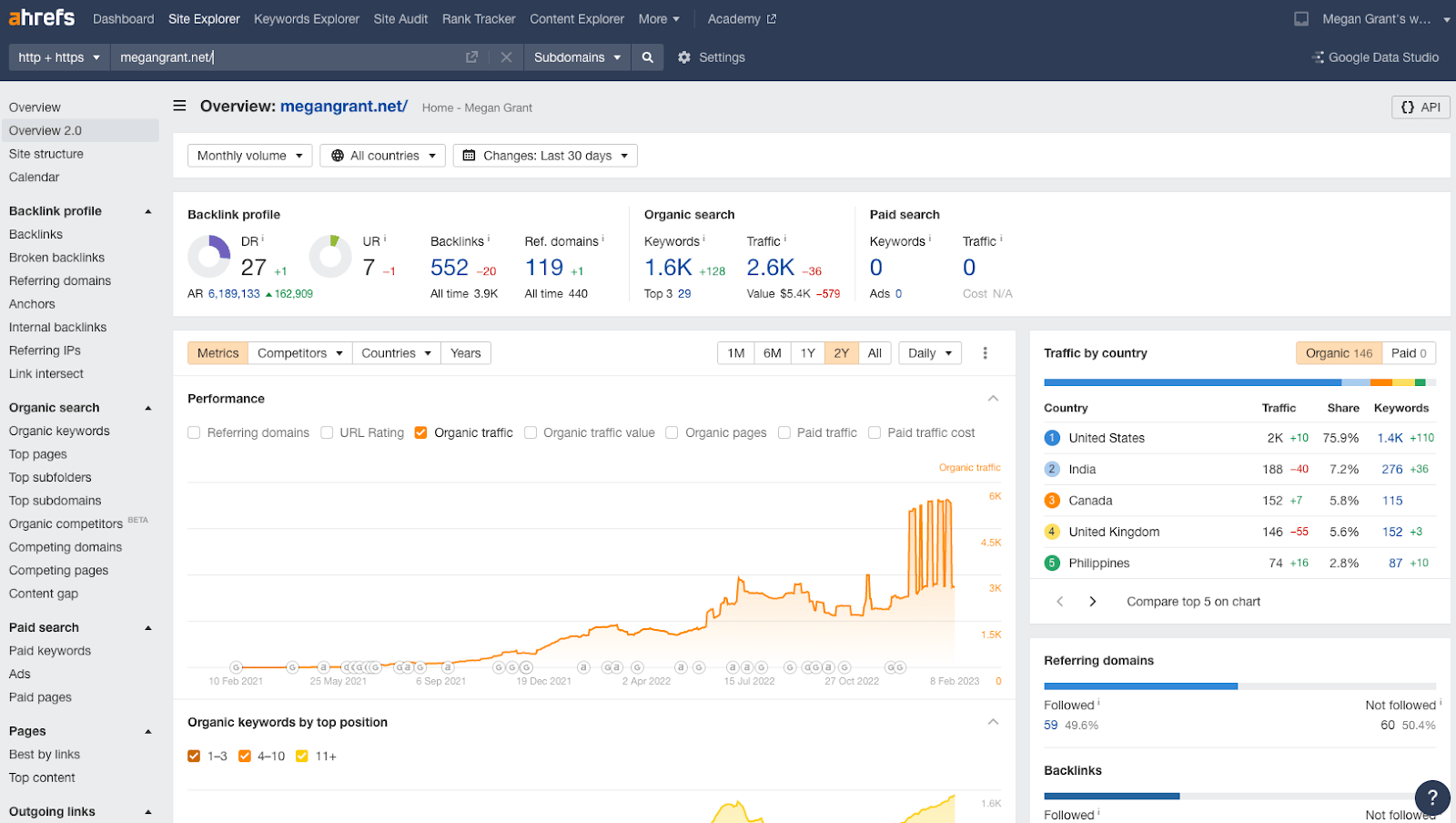Enable Paid traffic checkbox
This screenshot has width=1456, height=823.
tap(784, 433)
